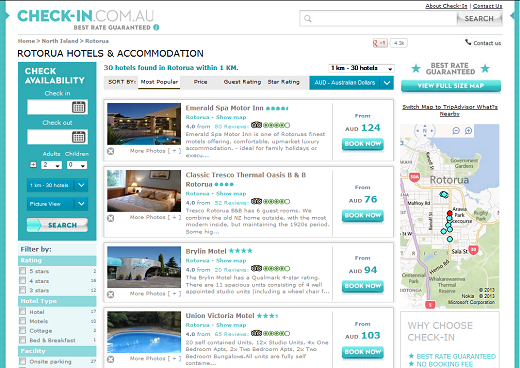520x368 pixels.
Task: Sort results by Star Rating
Action: point(284,82)
